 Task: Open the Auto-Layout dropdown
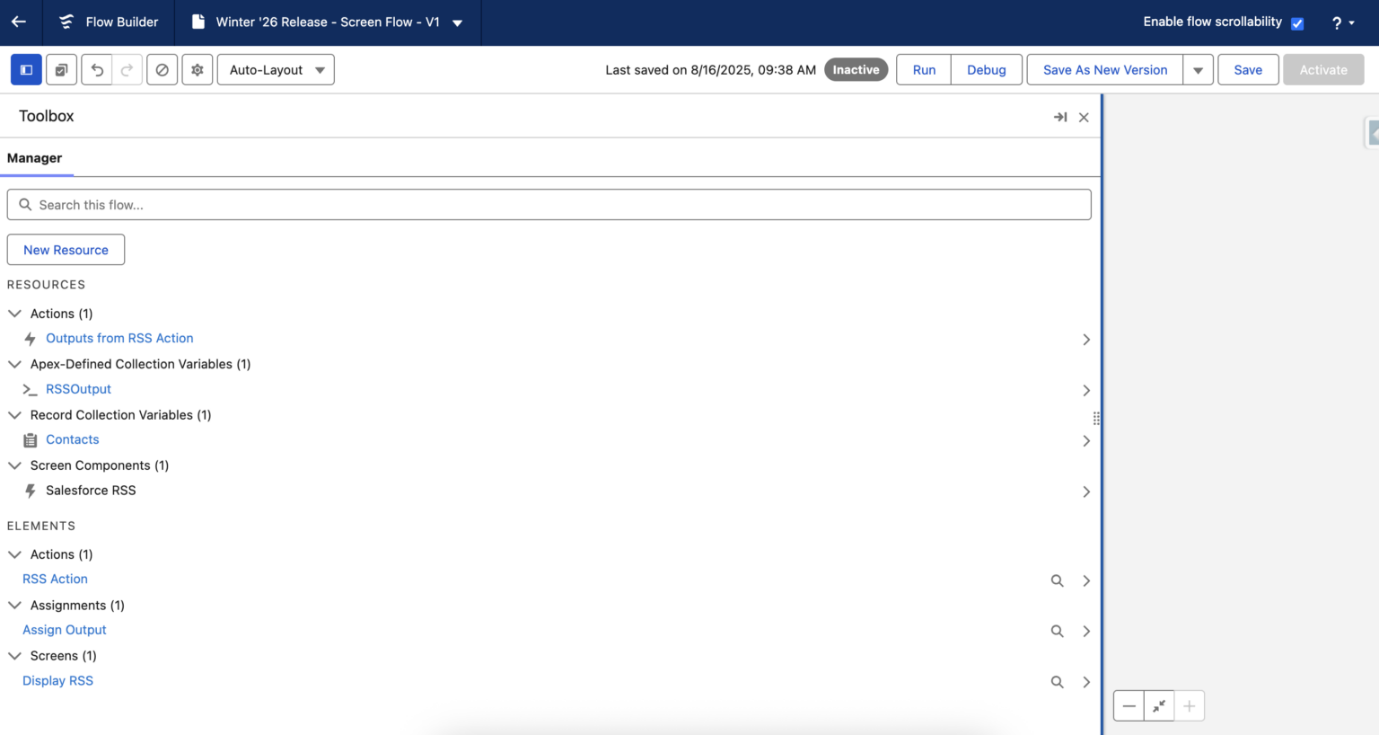(x=275, y=69)
